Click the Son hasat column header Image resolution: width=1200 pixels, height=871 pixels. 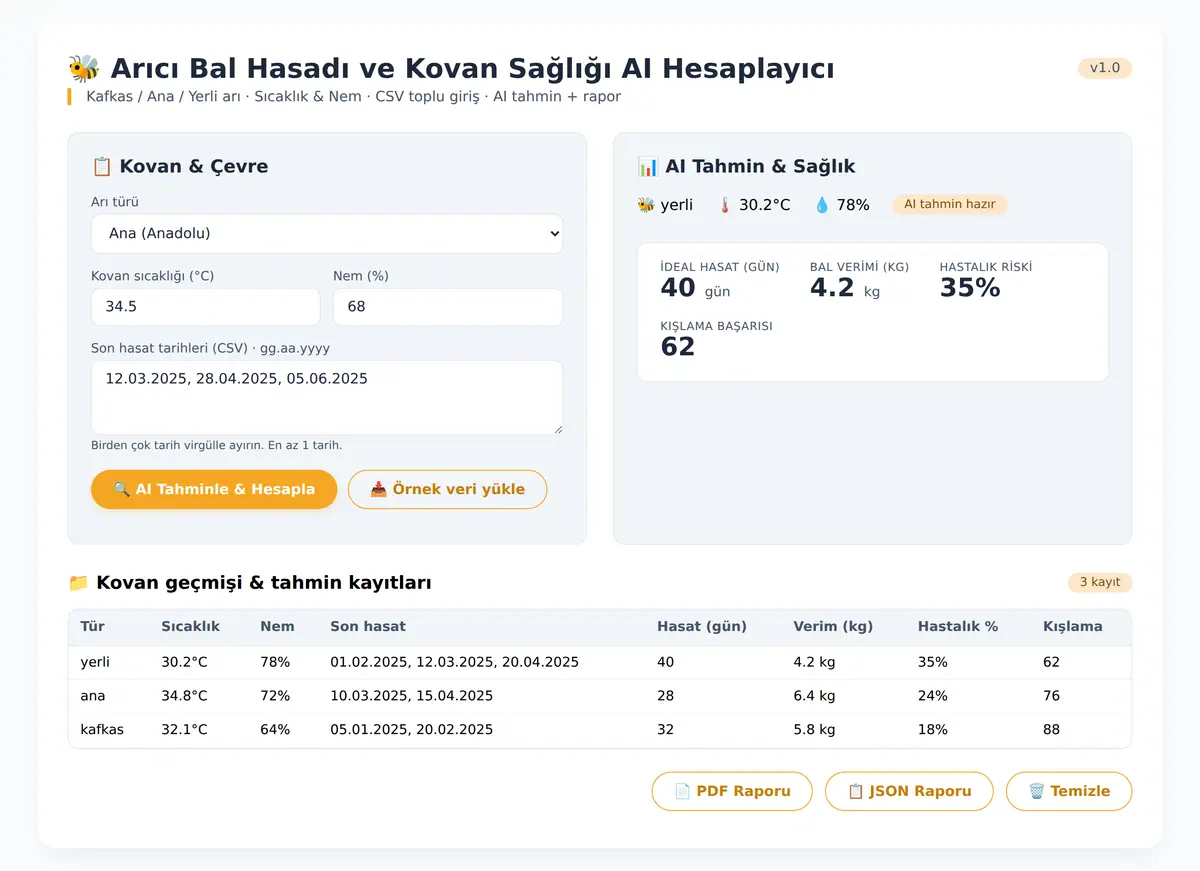pos(368,626)
